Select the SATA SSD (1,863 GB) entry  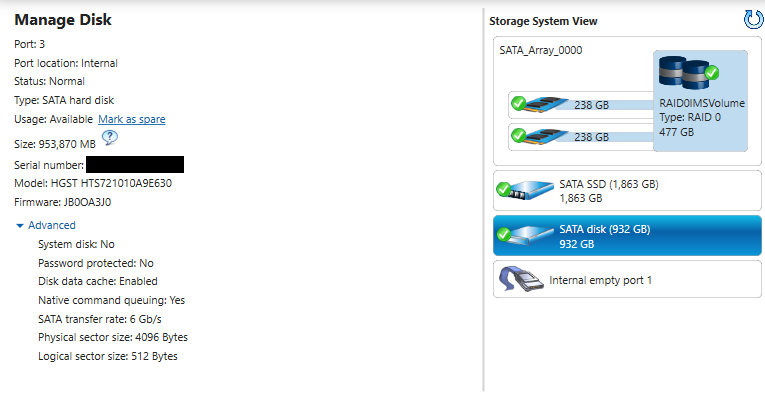pyautogui.click(x=627, y=191)
